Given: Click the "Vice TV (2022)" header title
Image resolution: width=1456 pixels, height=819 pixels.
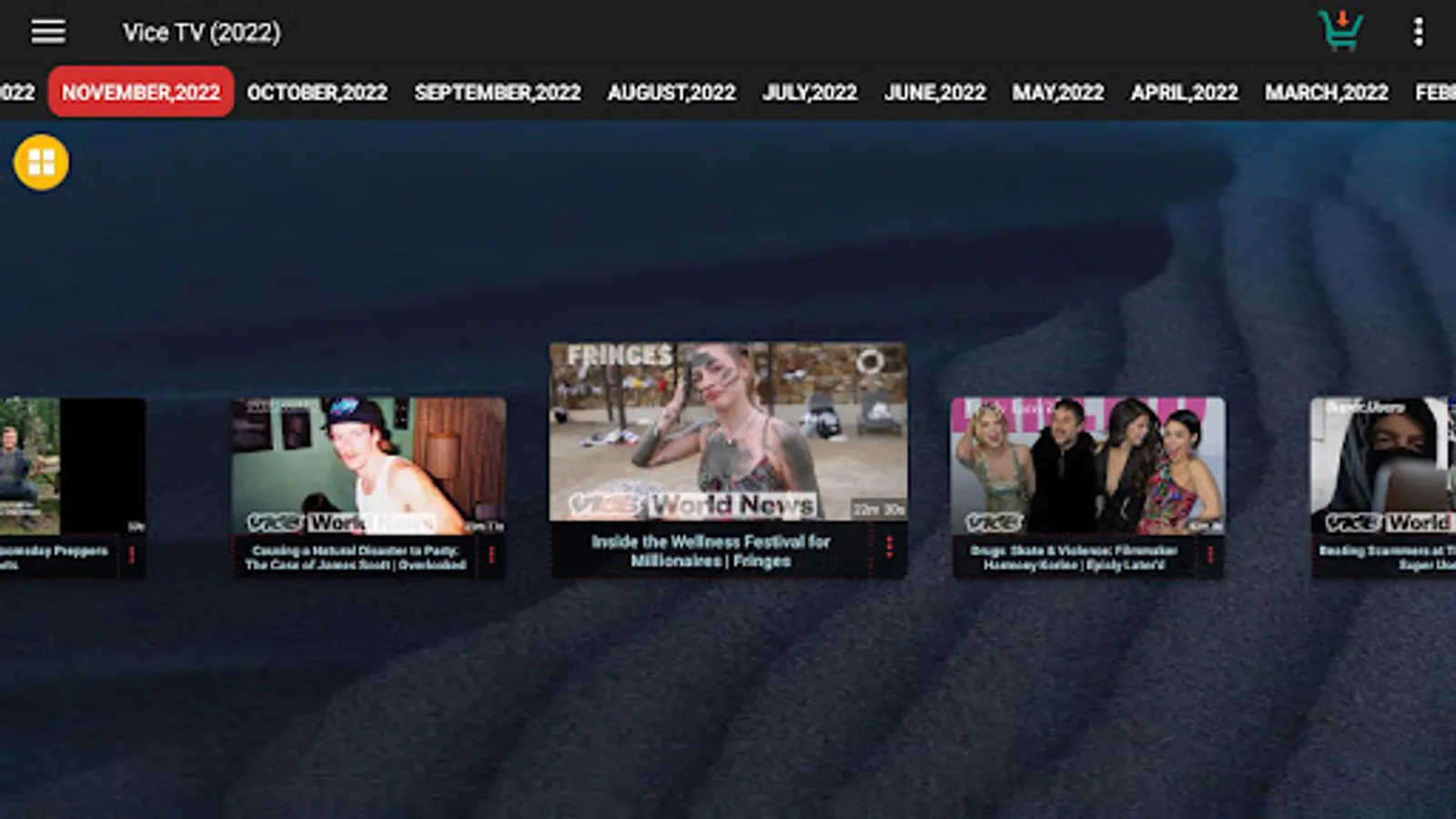Looking at the screenshot, I should point(202,33).
